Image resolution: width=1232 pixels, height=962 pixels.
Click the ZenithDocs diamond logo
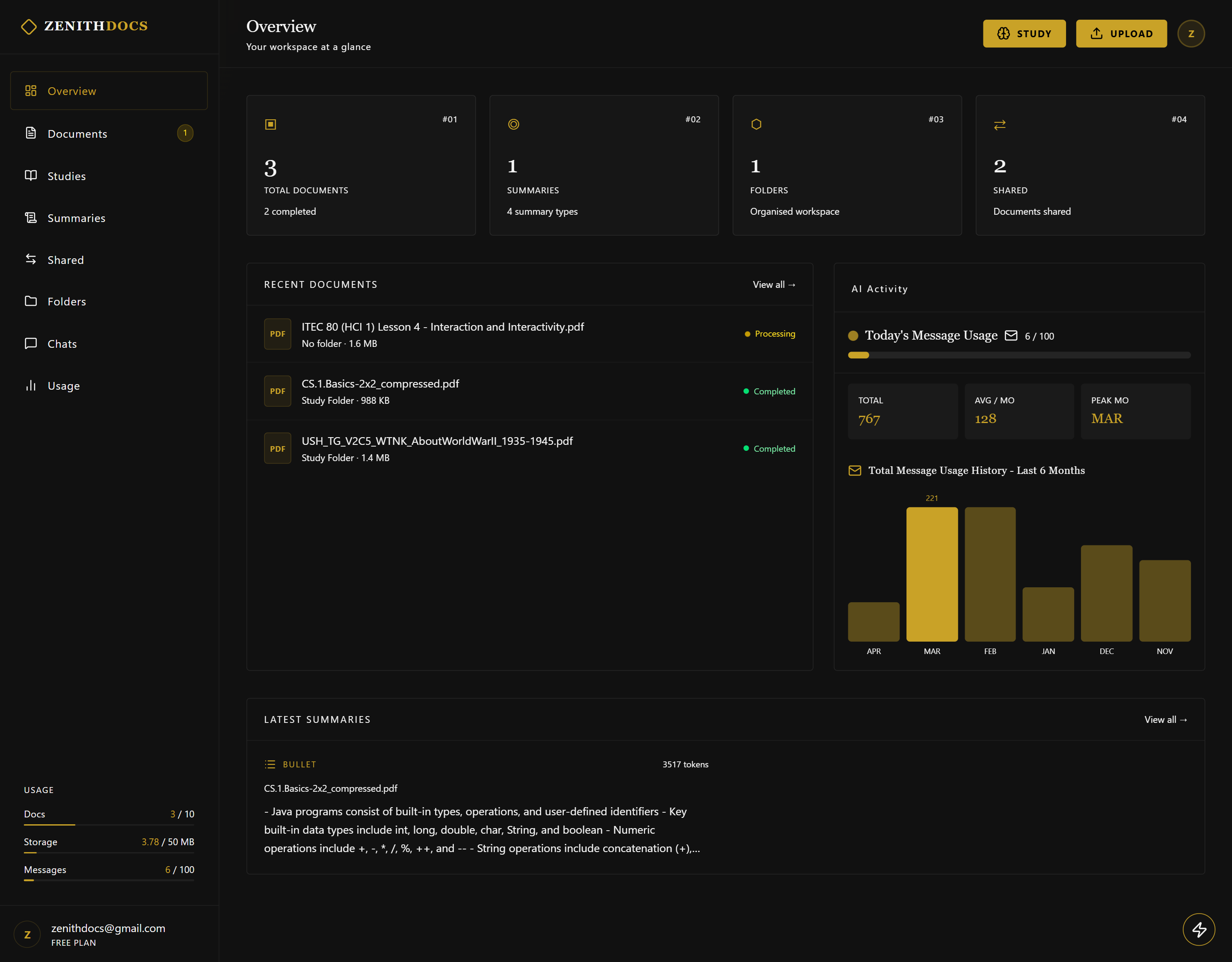(30, 26)
